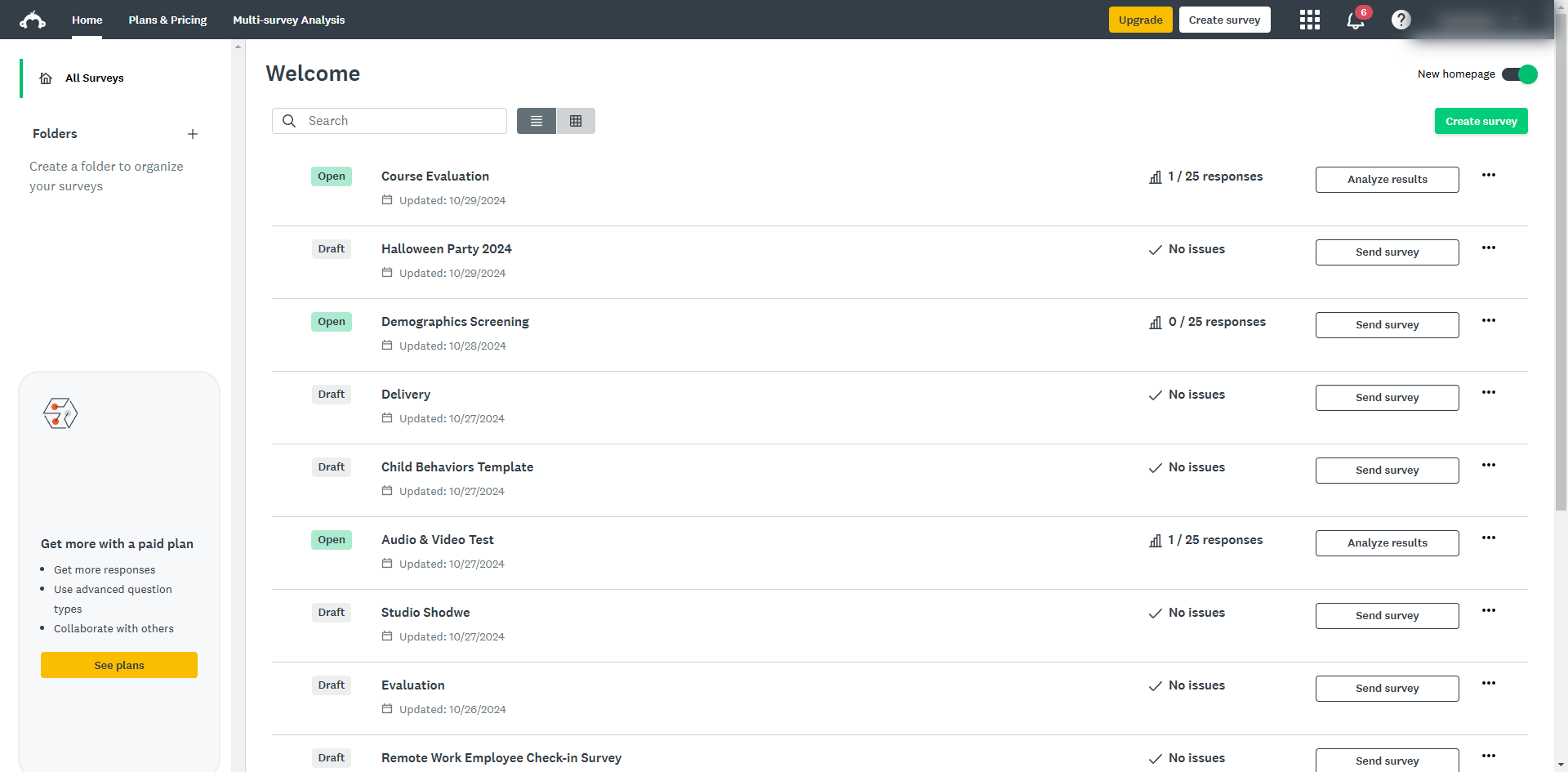Open more options for Audio & Video Test
1568x772 pixels.
1489,538
